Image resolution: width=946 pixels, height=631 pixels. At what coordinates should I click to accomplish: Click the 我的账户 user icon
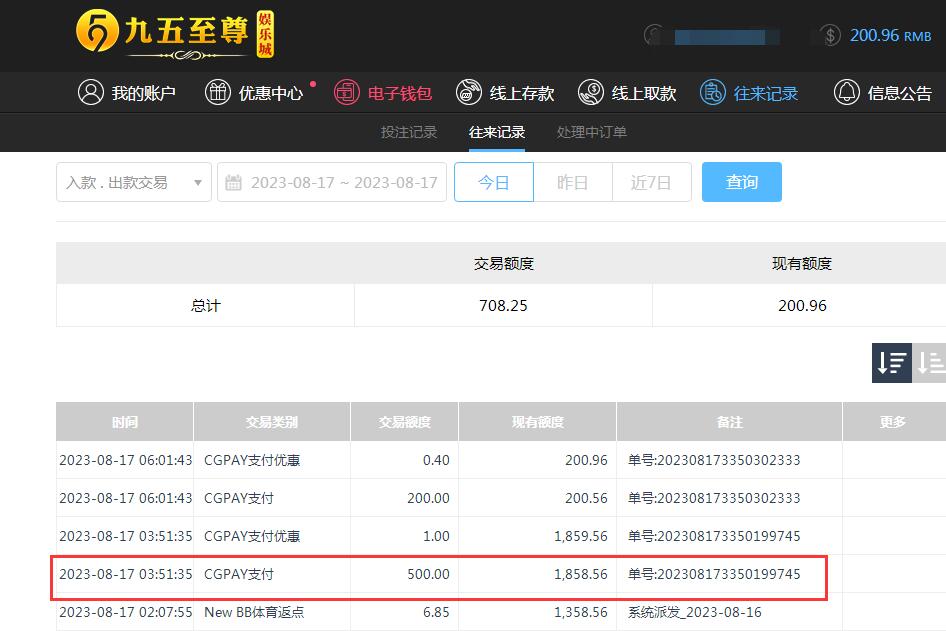(91, 93)
